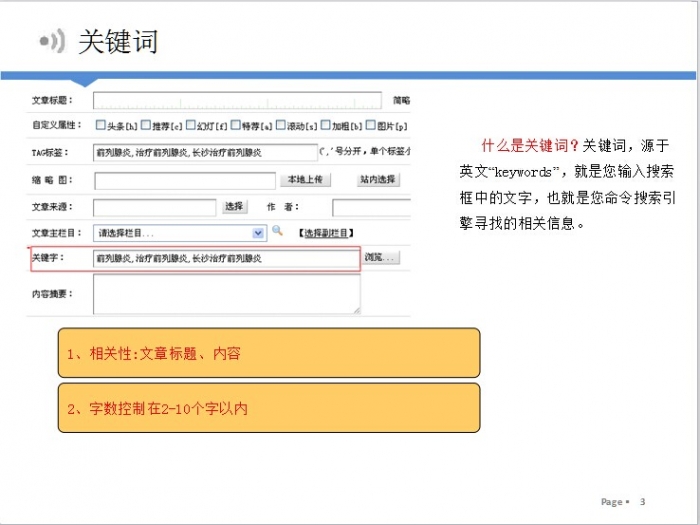Focus the 关键字 input field
The width and height of the screenshot is (700, 525).
tap(225, 259)
